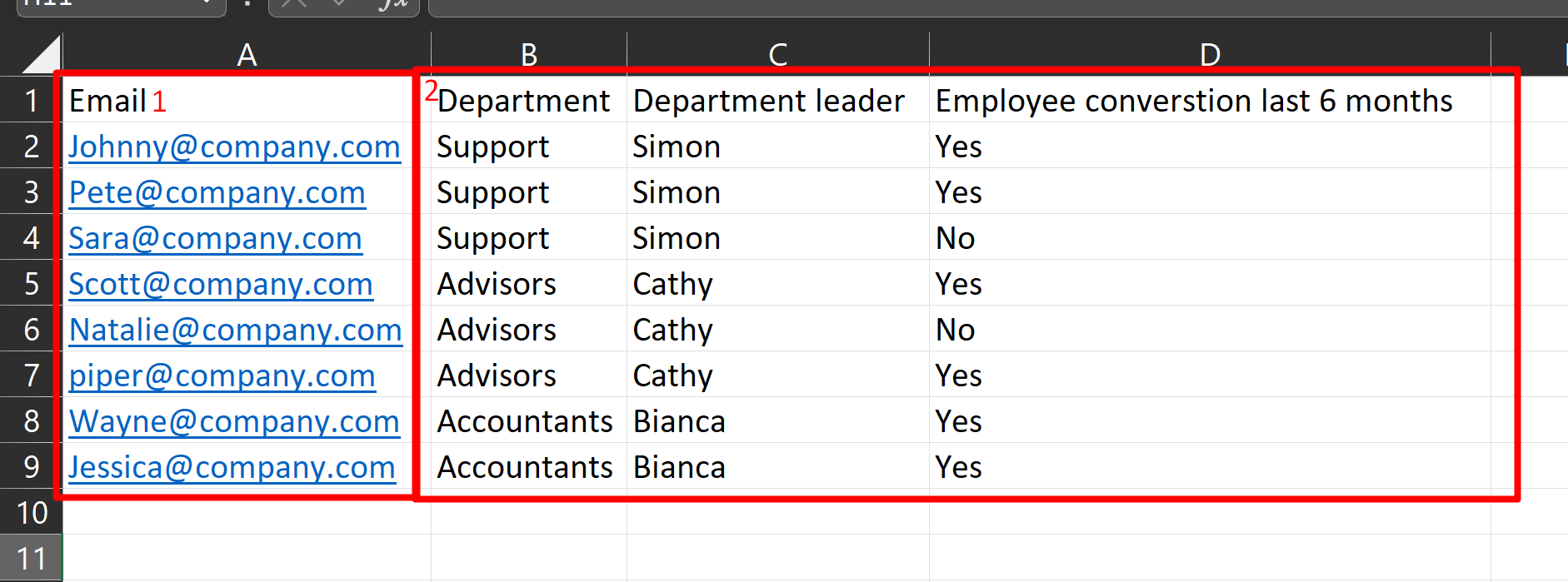Click Employee converstion last 6 months cell

(x=1210, y=100)
